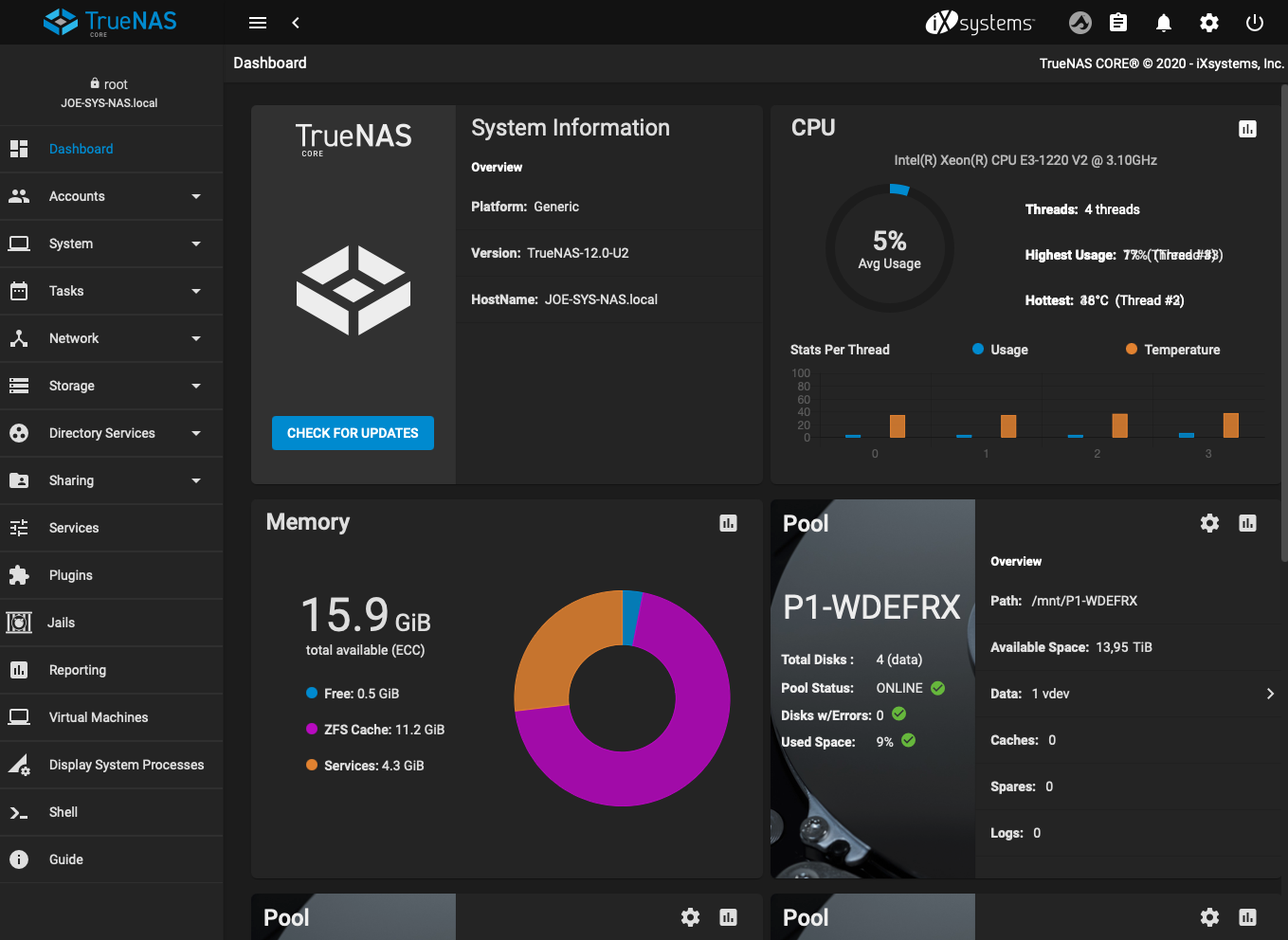Expand the Data vdev chevron
This screenshot has width=1288, height=940.
tap(1270, 694)
